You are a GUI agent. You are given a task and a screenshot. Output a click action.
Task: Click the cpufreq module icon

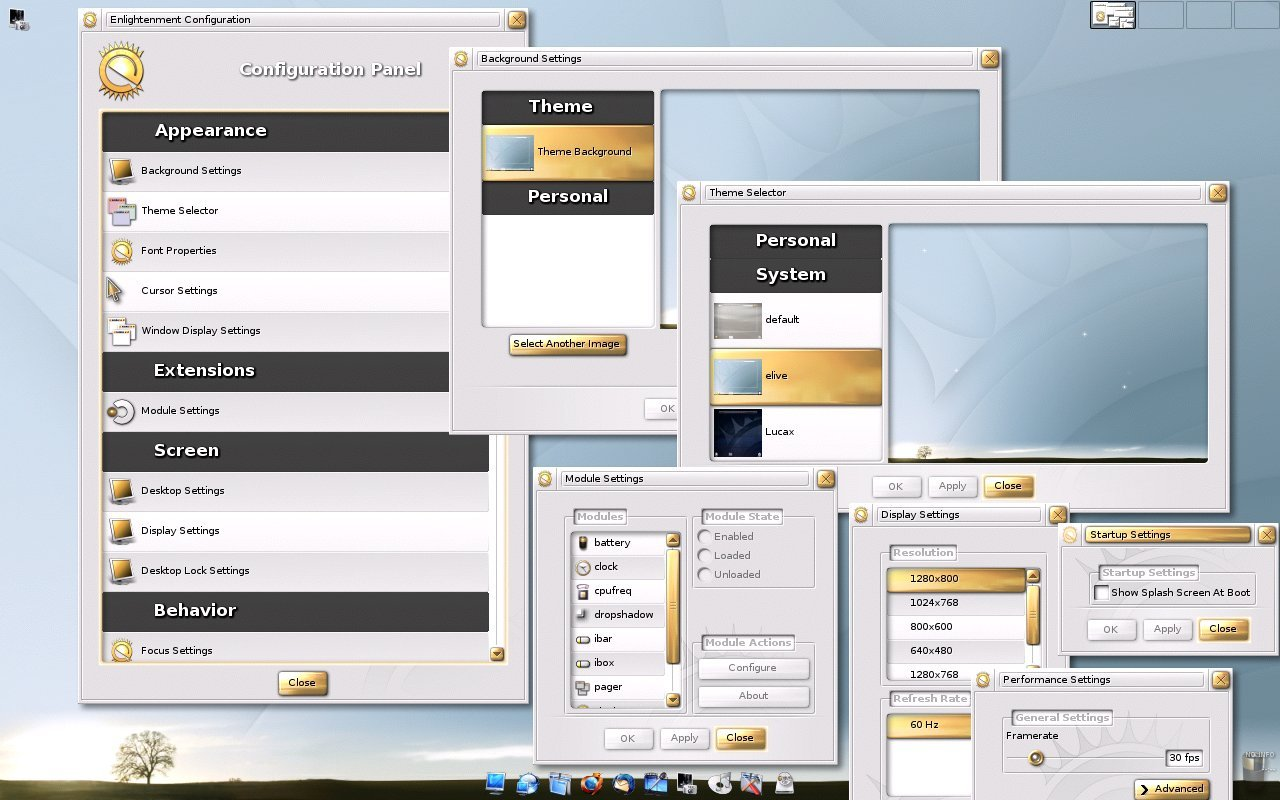tap(584, 591)
